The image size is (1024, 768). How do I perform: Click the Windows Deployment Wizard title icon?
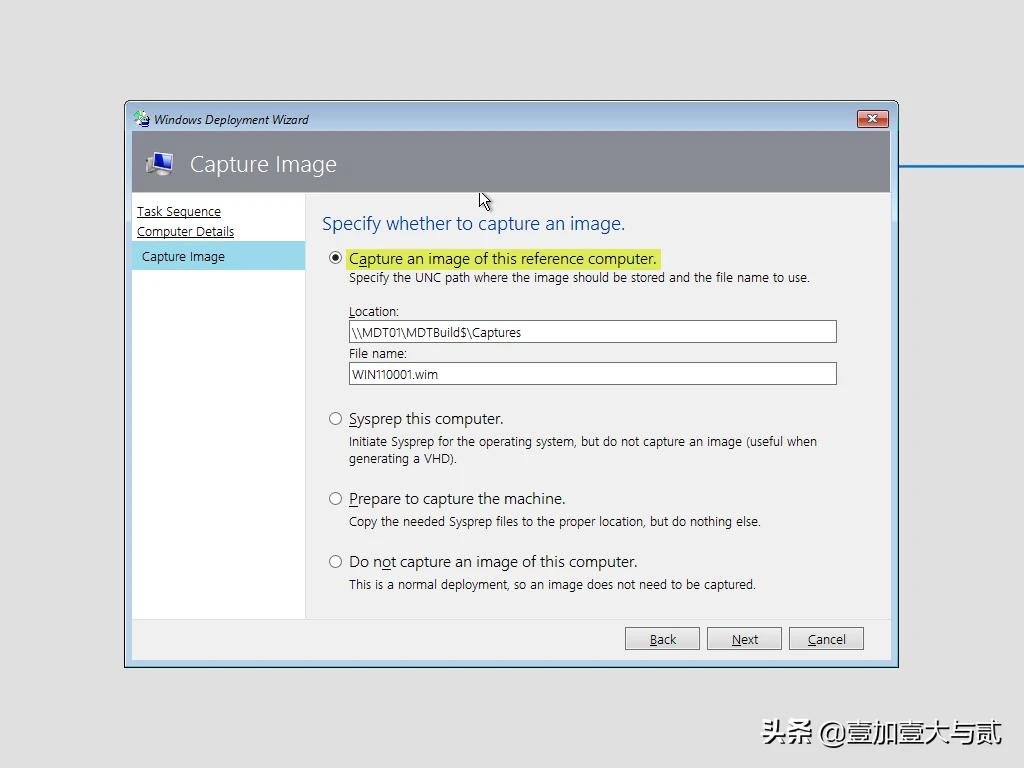[x=142, y=119]
